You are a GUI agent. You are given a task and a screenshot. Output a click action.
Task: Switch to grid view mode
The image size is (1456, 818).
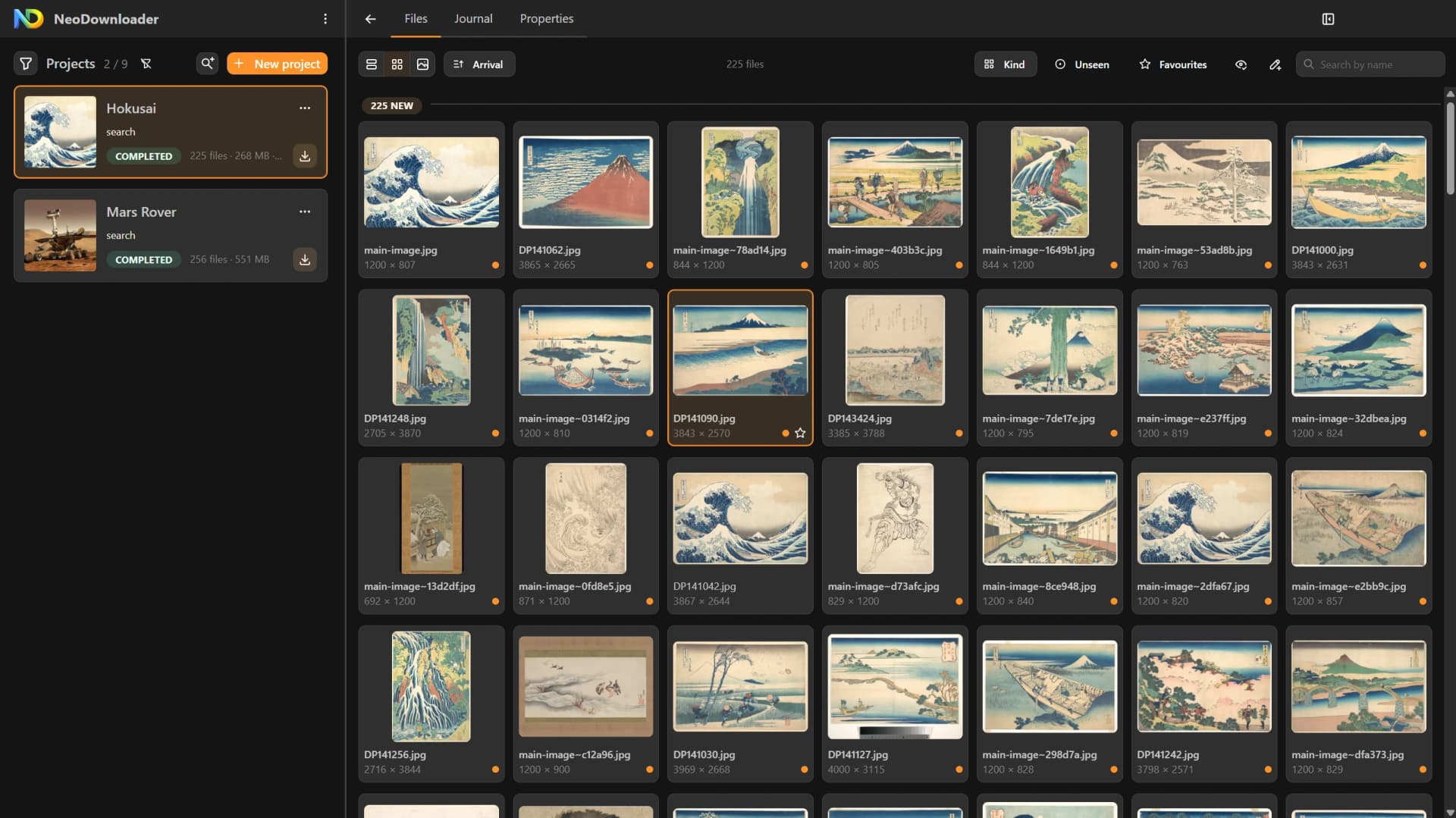pos(397,64)
